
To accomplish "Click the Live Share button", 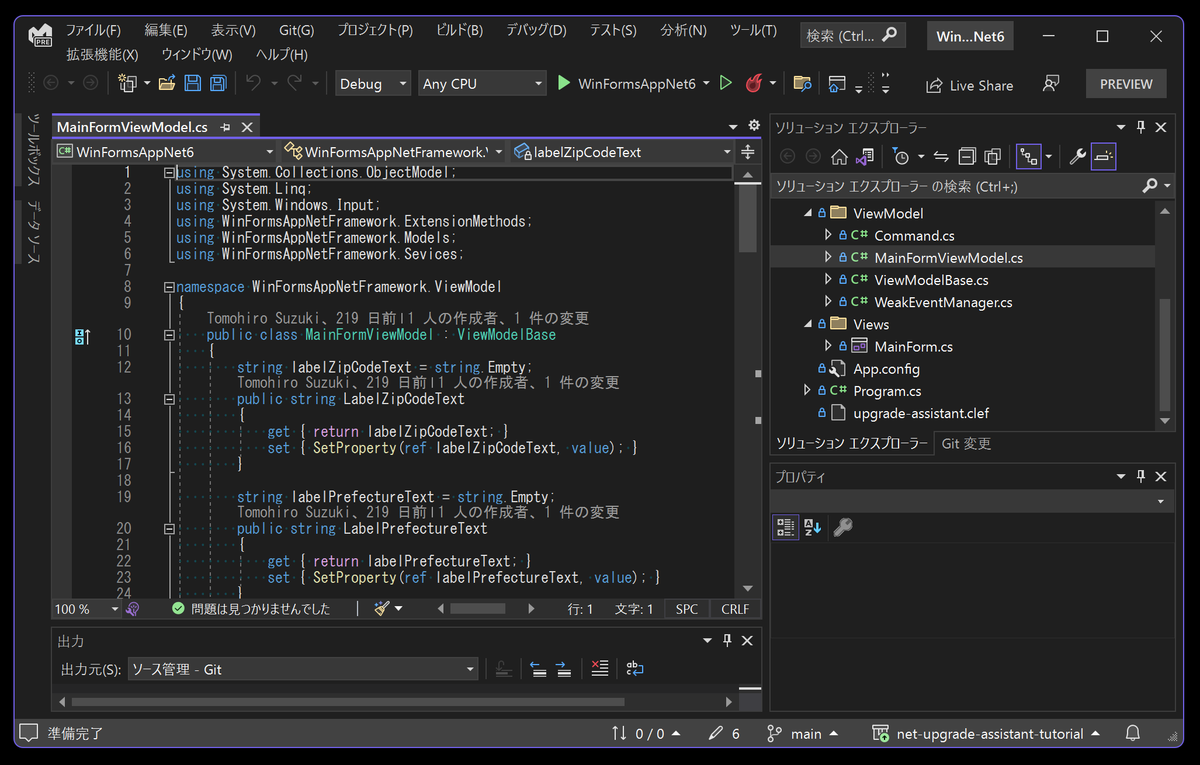I will 969,85.
